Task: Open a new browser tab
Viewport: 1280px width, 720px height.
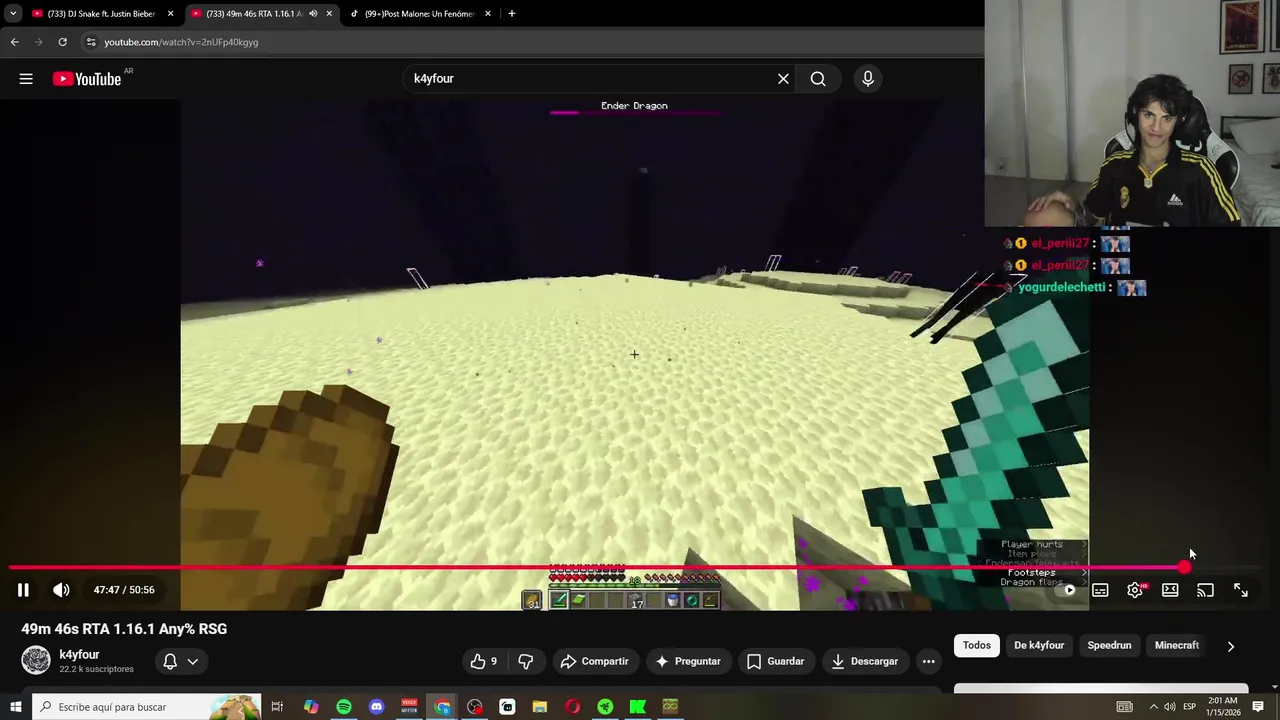Action: [x=512, y=14]
